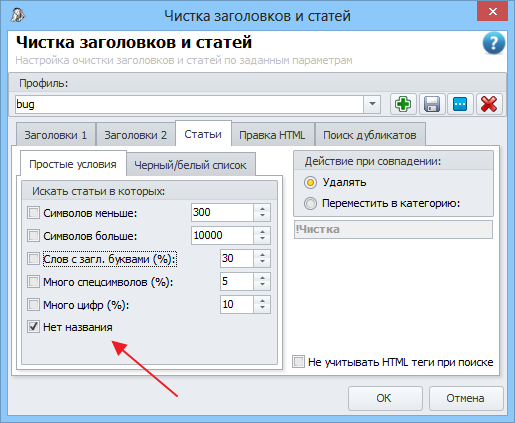Decrease the Много цифр value with down arrow
Image resolution: width=515 pixels, height=423 pixels.
click(x=262, y=308)
